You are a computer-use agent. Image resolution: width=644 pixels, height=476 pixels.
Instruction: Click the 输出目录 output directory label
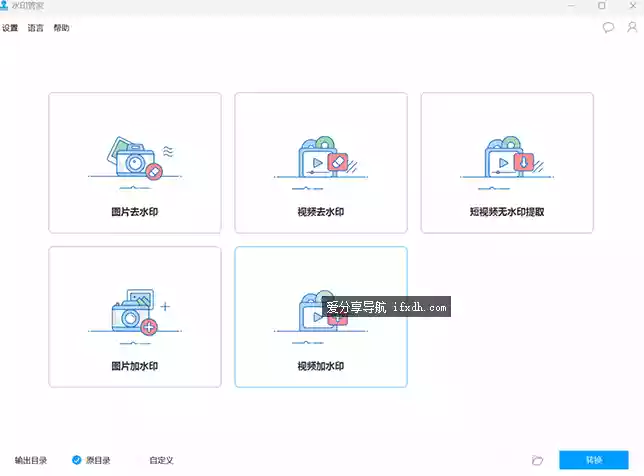31,460
